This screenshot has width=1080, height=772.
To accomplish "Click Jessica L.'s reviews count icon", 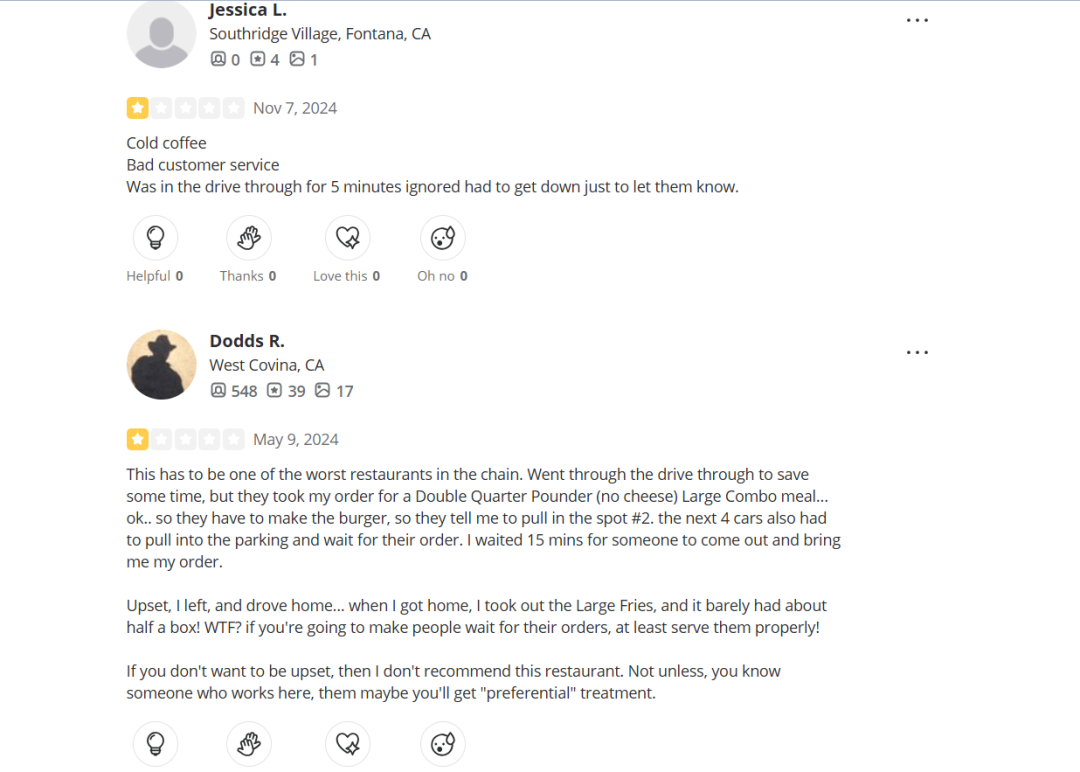I will point(257,60).
